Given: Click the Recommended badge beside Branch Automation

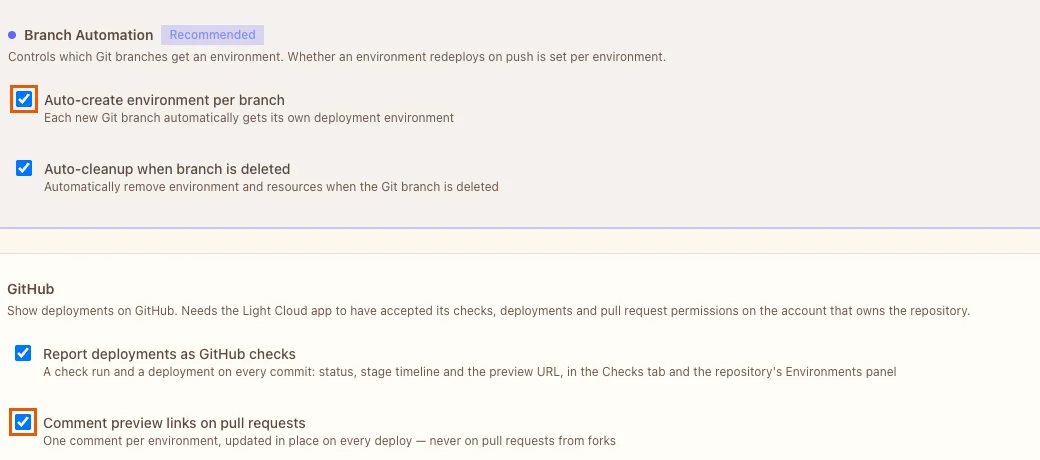Looking at the screenshot, I should tap(212, 34).
